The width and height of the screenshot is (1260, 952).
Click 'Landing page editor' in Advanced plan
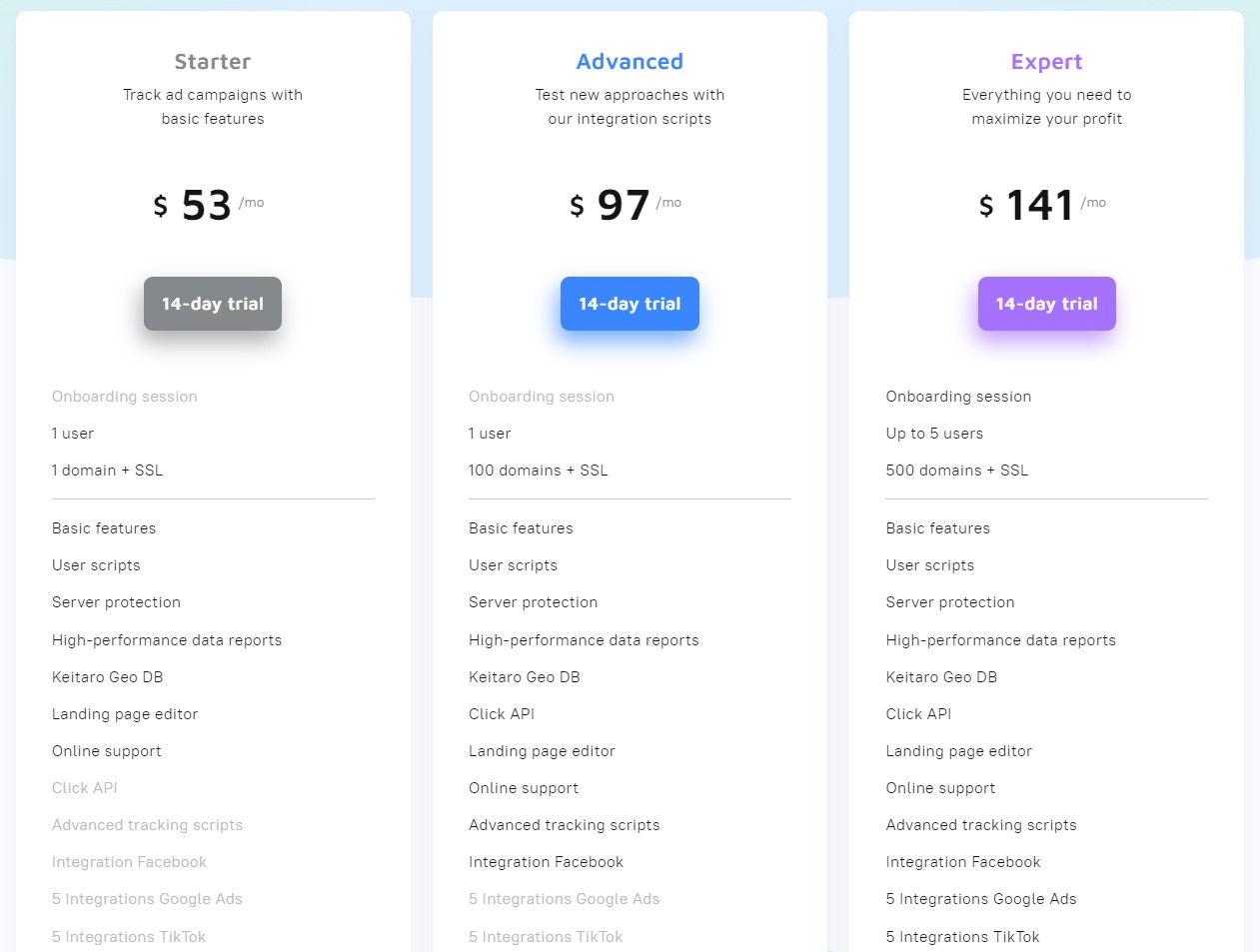click(542, 751)
